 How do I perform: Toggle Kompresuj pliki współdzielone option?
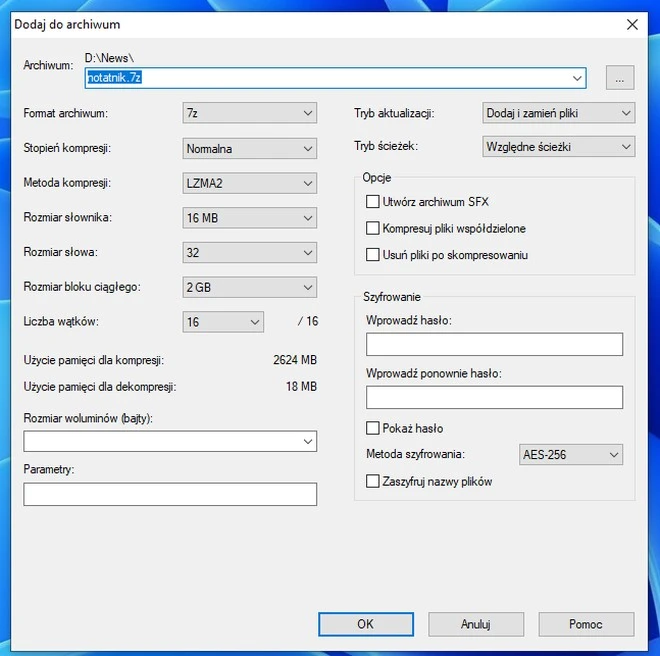click(x=373, y=229)
